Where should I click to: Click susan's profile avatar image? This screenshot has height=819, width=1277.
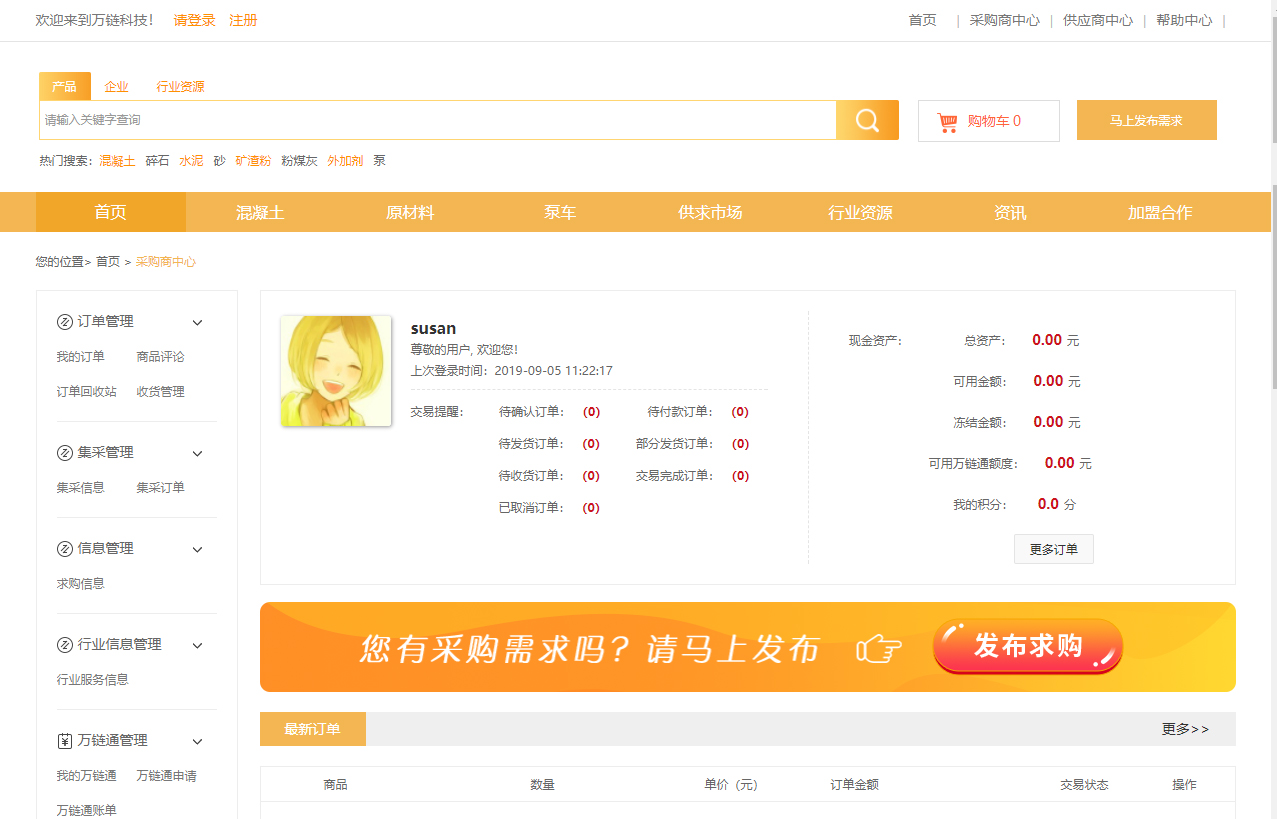pyautogui.click(x=336, y=371)
